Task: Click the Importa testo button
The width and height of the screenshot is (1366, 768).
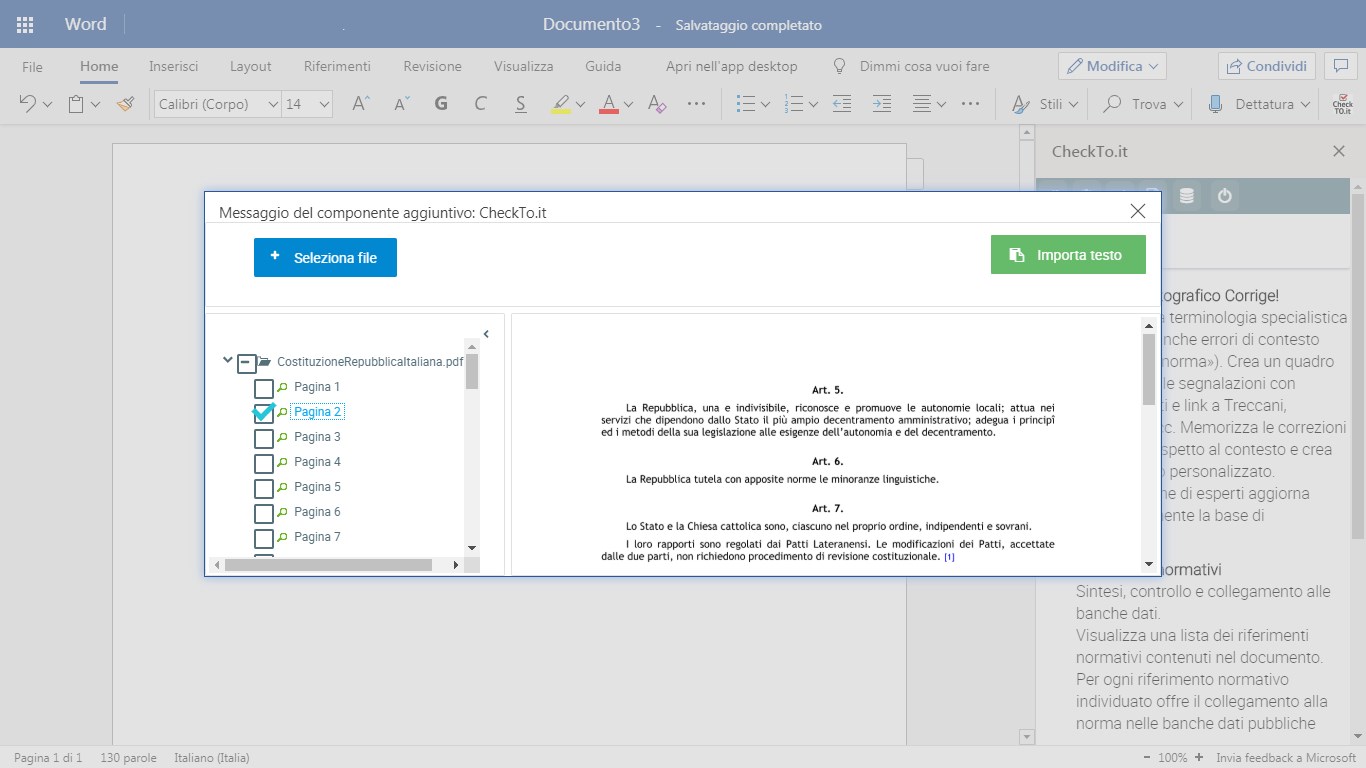Action: click(1068, 255)
